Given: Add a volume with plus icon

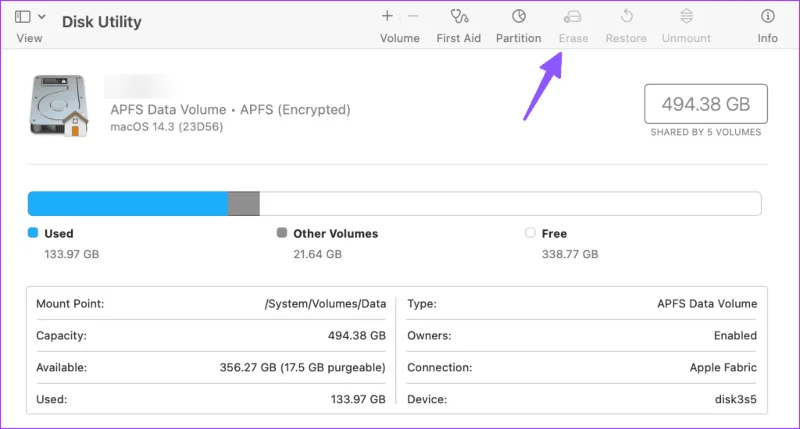Looking at the screenshot, I should click(x=387, y=16).
